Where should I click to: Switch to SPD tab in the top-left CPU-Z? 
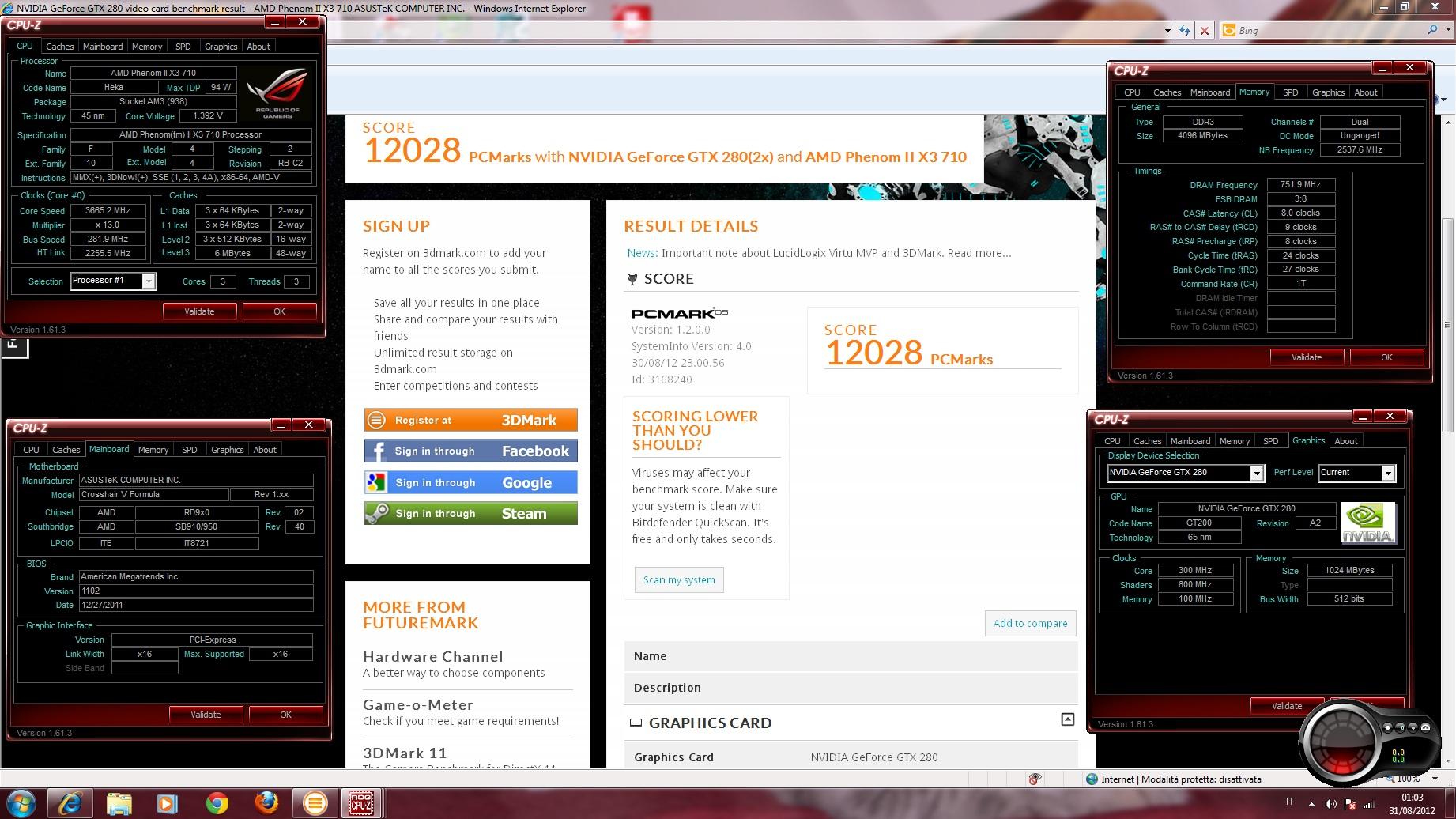pyautogui.click(x=183, y=47)
